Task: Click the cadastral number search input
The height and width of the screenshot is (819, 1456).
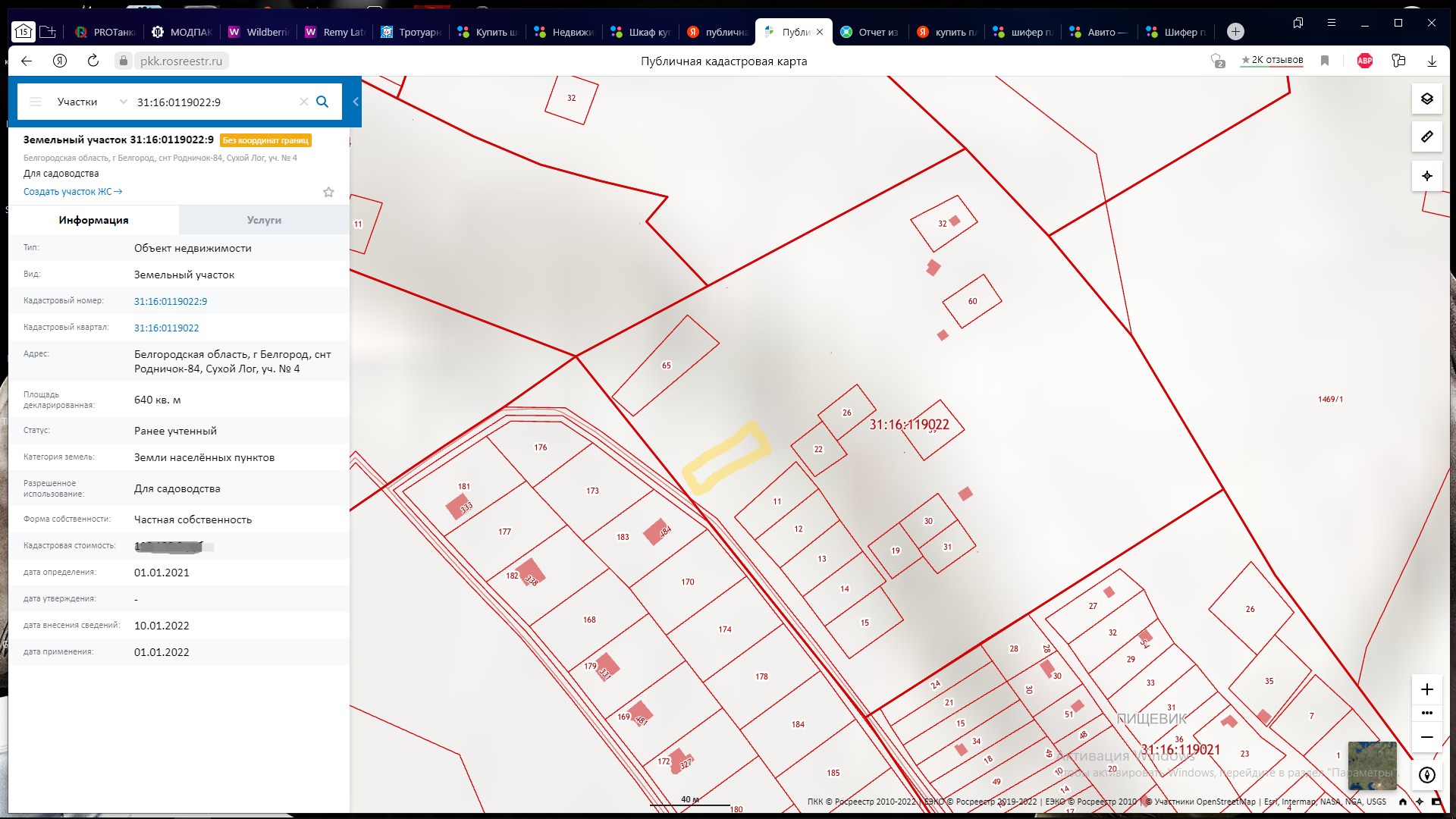Action: (x=212, y=102)
